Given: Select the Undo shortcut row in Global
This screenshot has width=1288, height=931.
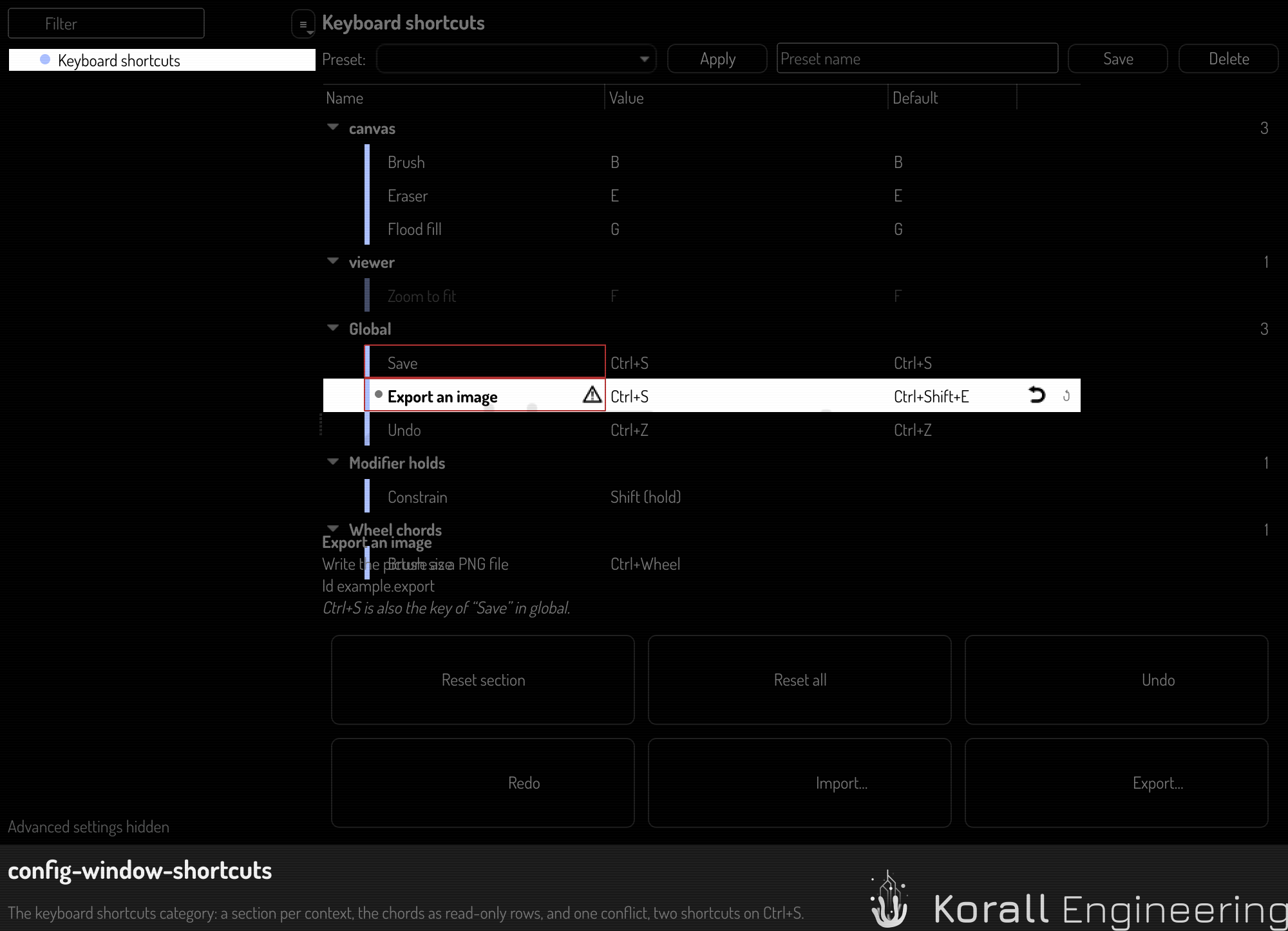Looking at the screenshot, I should pos(702,430).
